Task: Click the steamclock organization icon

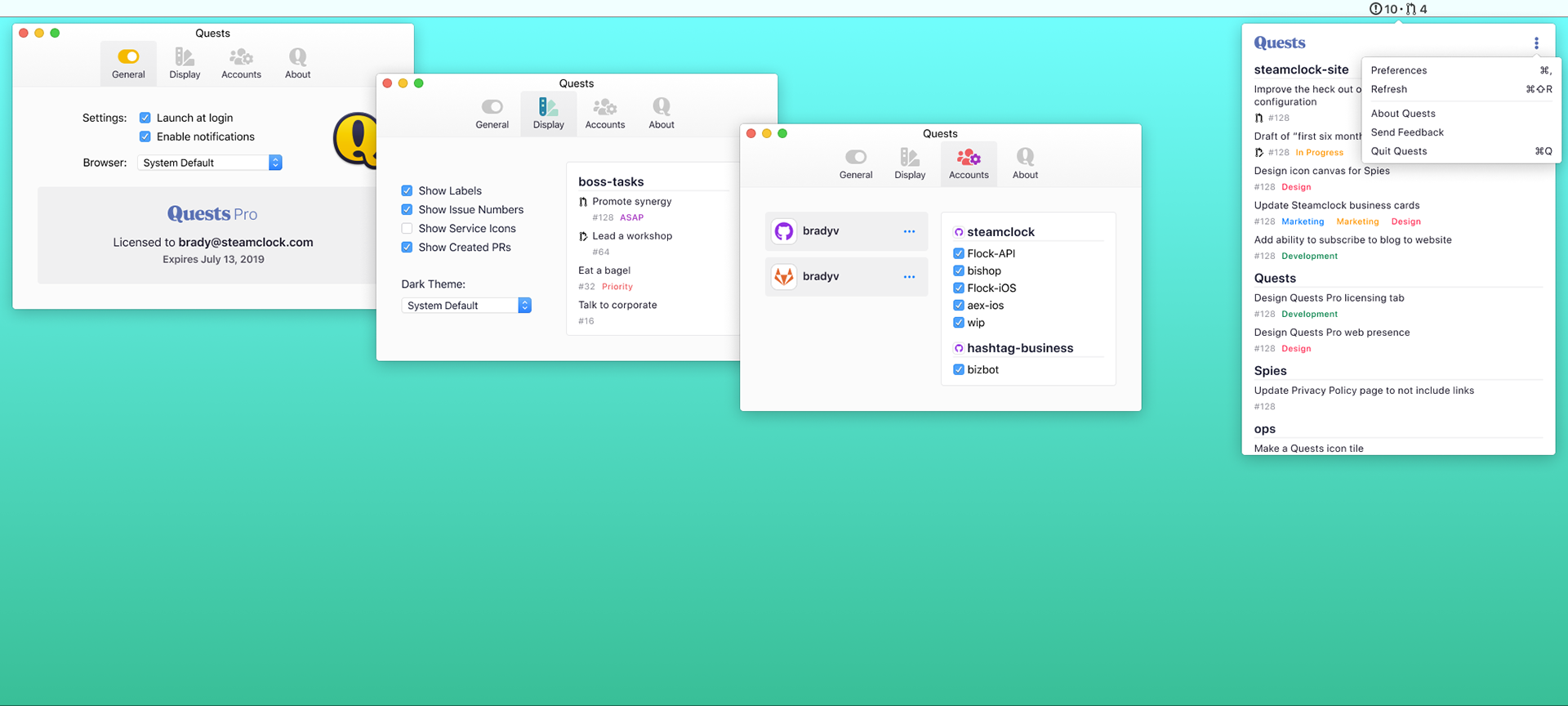Action: (959, 232)
